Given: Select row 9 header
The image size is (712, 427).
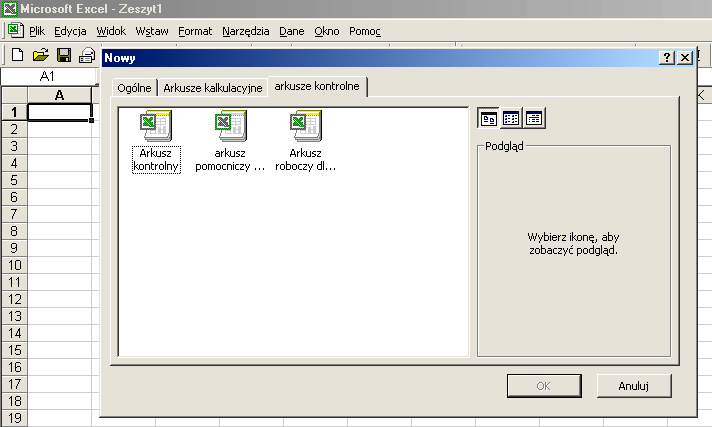Looking at the screenshot, I should (x=15, y=248).
